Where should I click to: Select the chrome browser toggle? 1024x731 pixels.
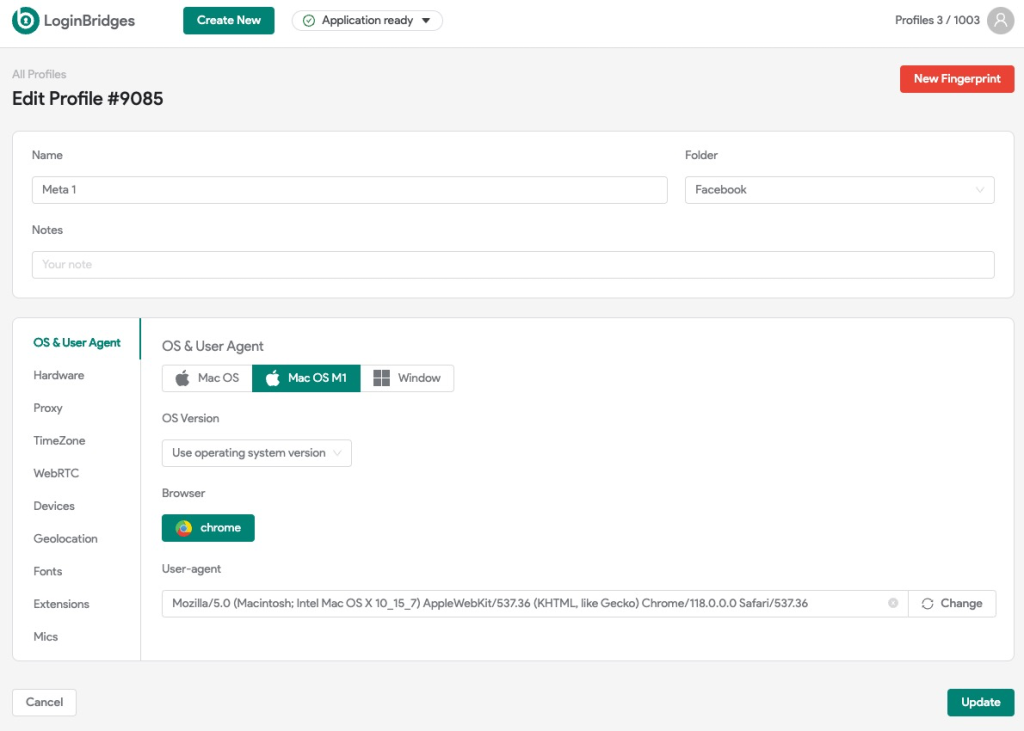208,527
